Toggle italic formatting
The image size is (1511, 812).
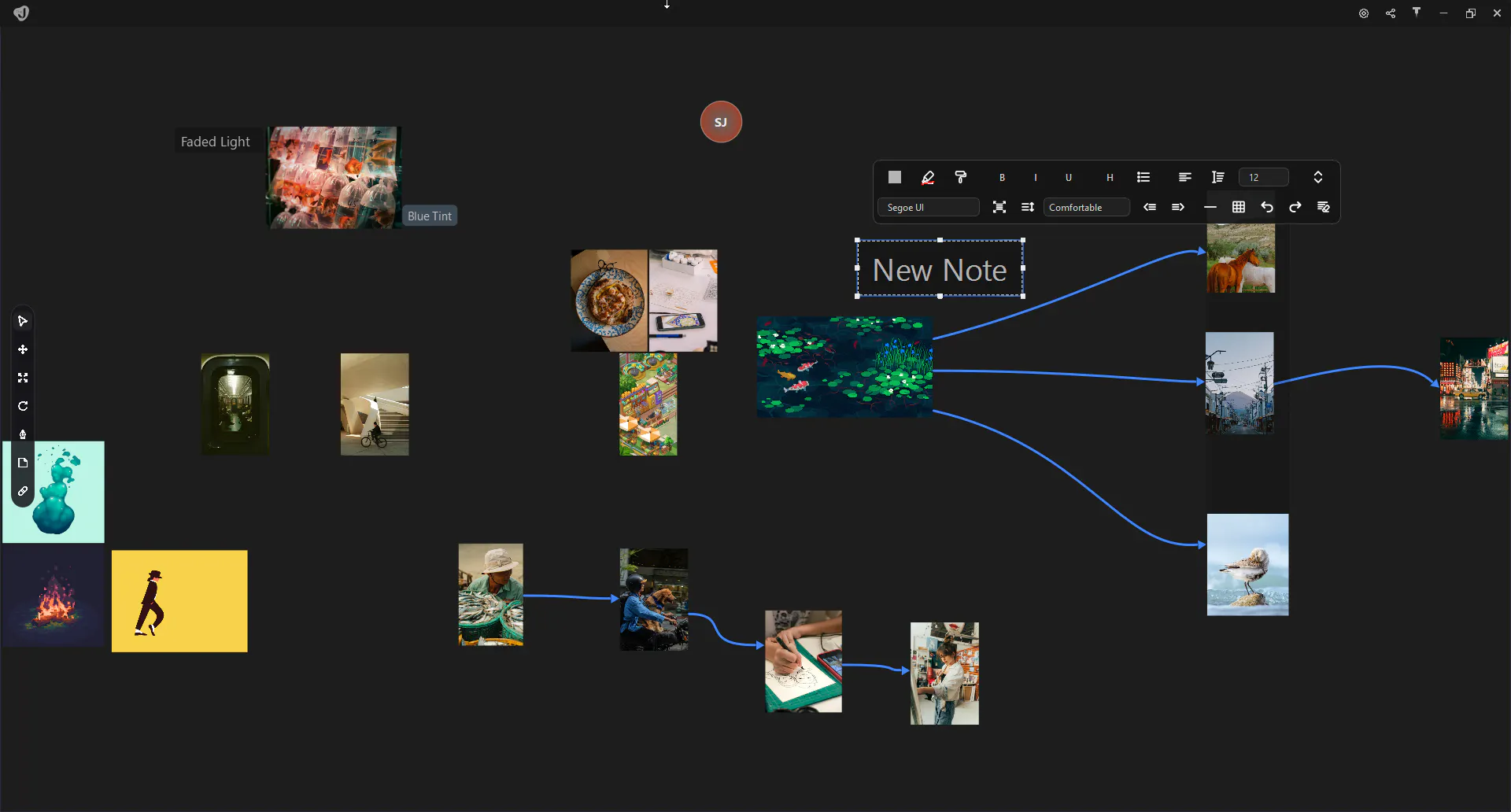click(1035, 178)
